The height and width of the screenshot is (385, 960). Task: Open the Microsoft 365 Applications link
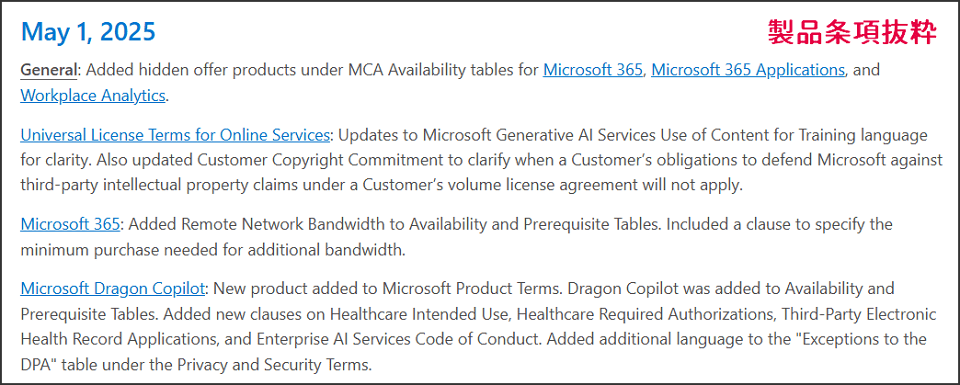[748, 70]
